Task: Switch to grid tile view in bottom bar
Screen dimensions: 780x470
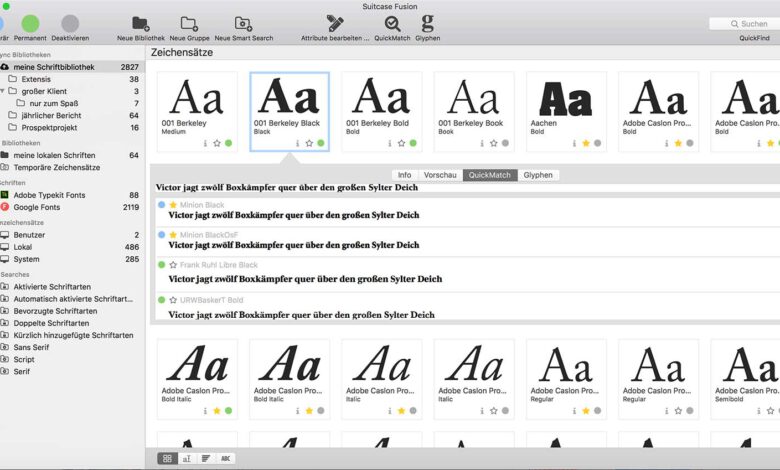Action: pos(167,458)
